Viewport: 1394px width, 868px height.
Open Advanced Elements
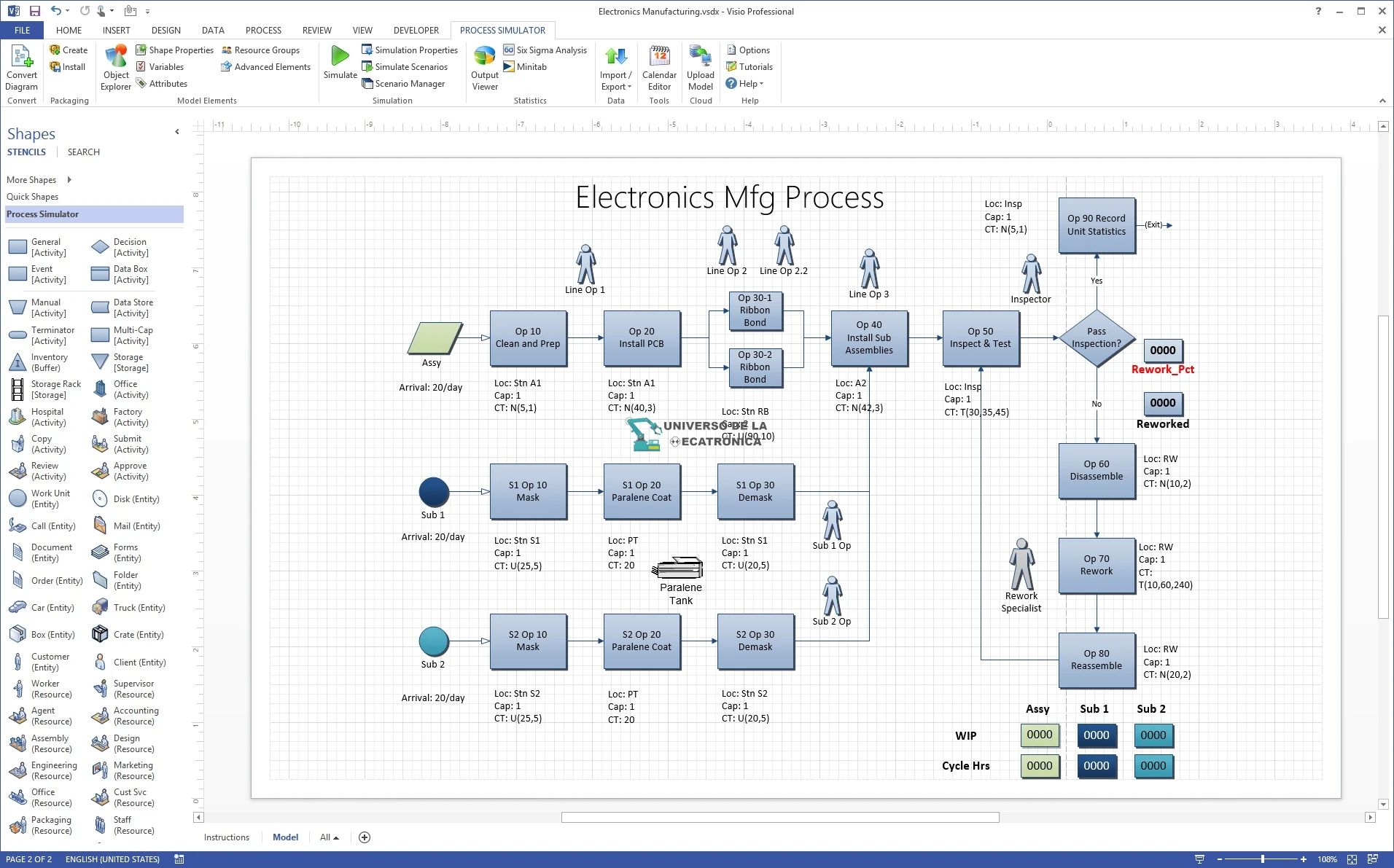(266, 67)
